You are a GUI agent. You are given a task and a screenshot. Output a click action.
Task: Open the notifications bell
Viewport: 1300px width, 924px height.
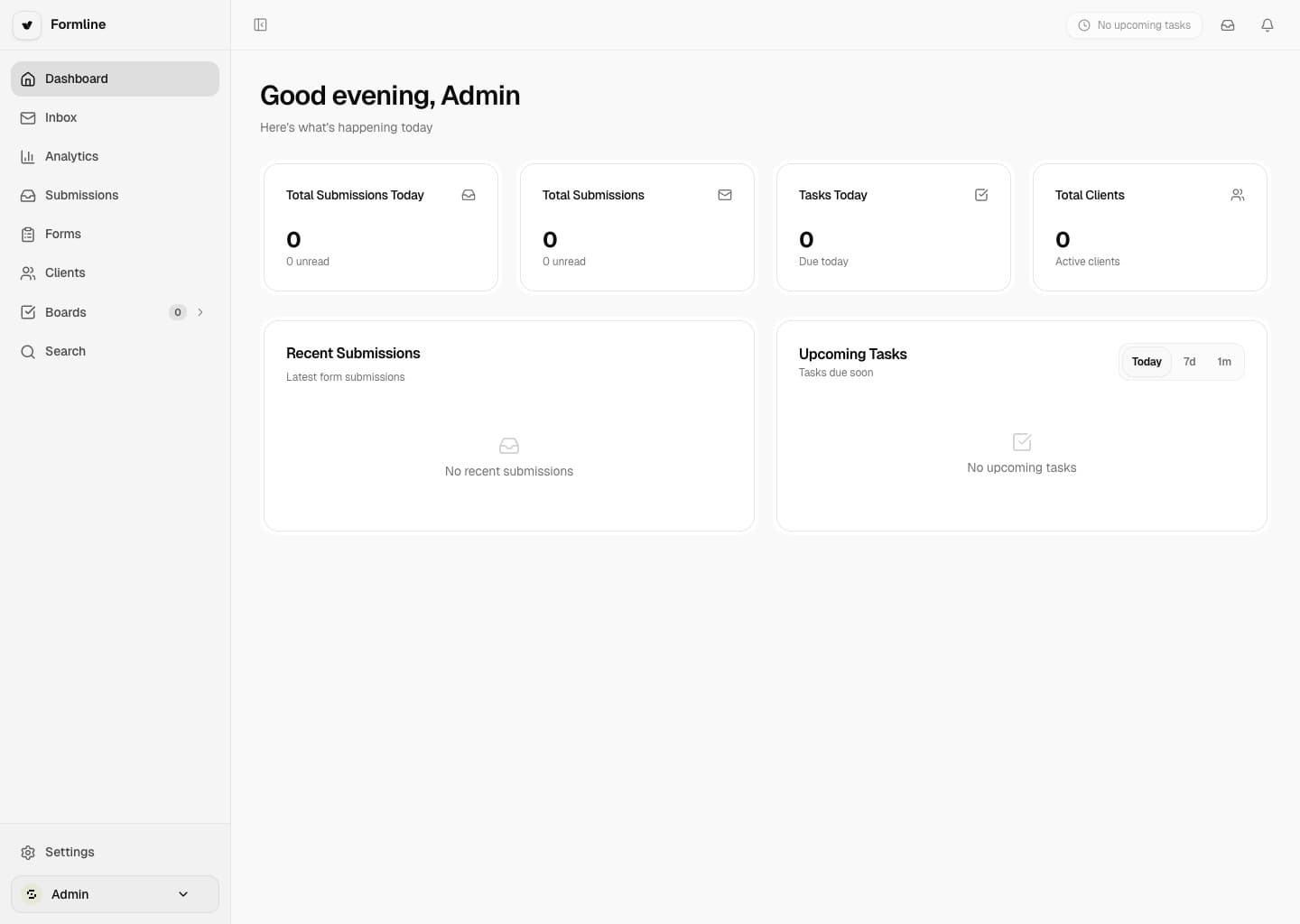pyautogui.click(x=1267, y=25)
